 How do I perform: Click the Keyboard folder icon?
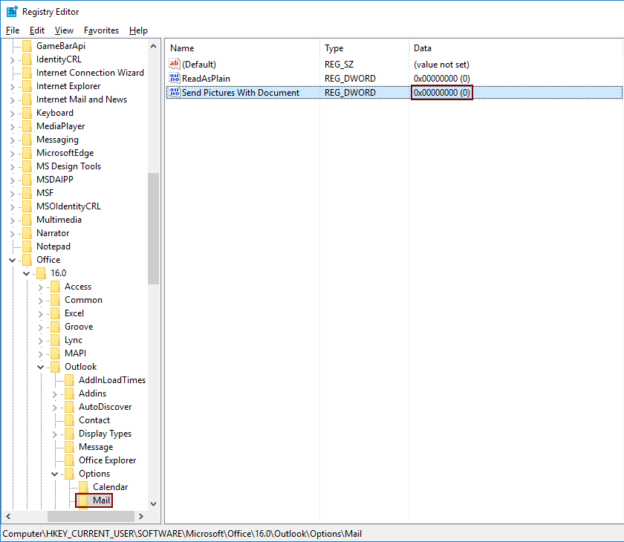pos(27,113)
